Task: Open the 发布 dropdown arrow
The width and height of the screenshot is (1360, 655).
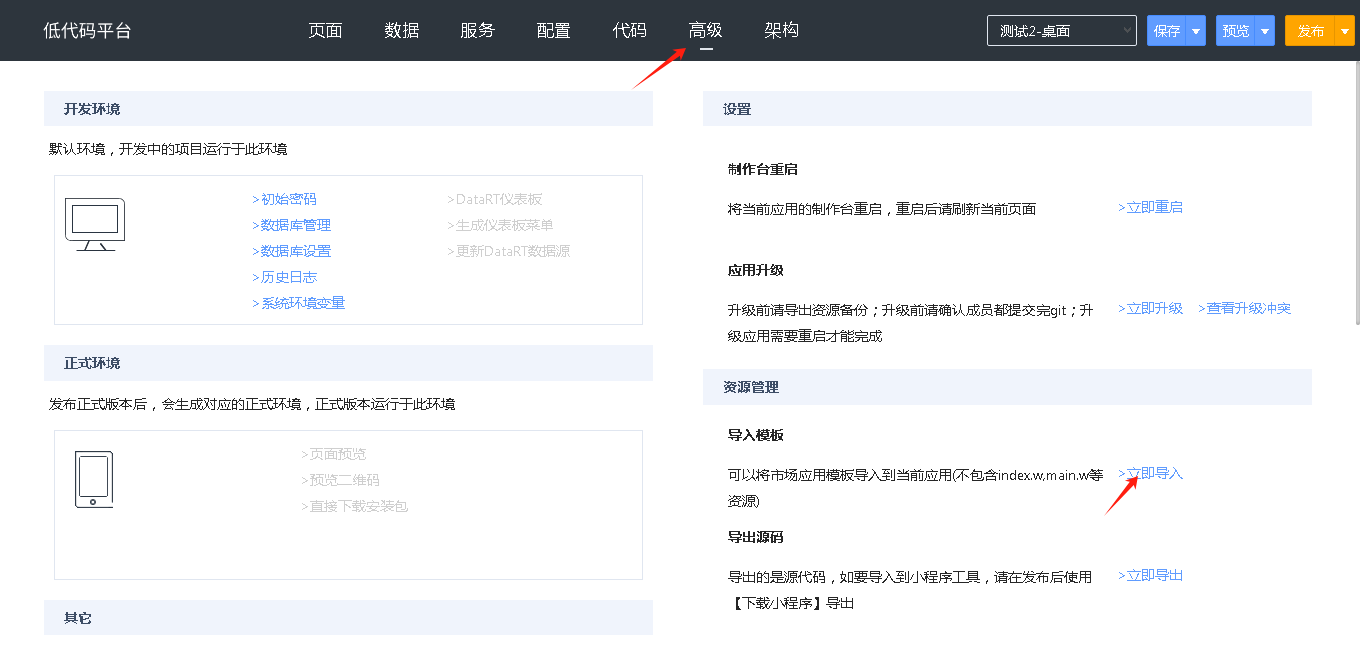Action: pyautogui.click(x=1344, y=31)
